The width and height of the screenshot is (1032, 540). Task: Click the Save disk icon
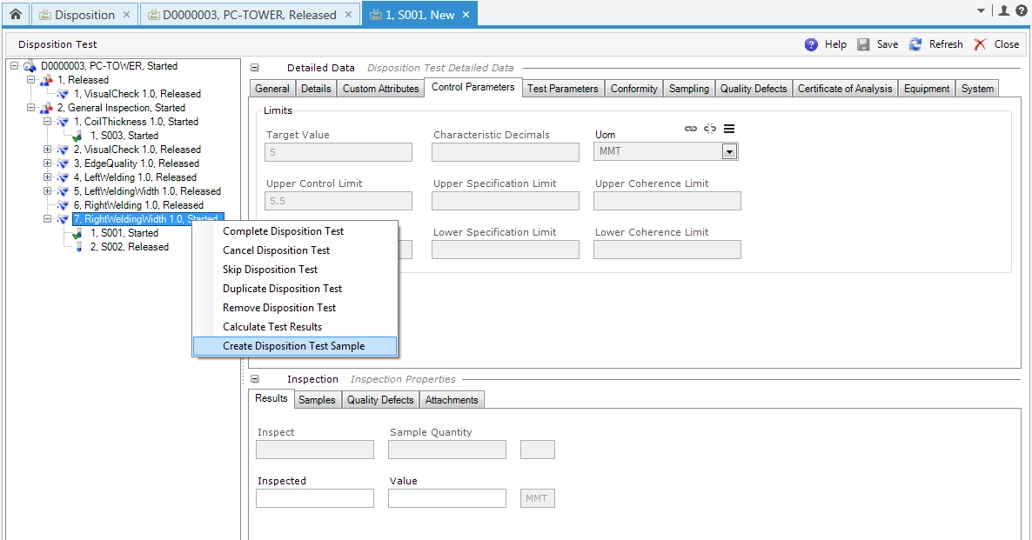(x=863, y=45)
